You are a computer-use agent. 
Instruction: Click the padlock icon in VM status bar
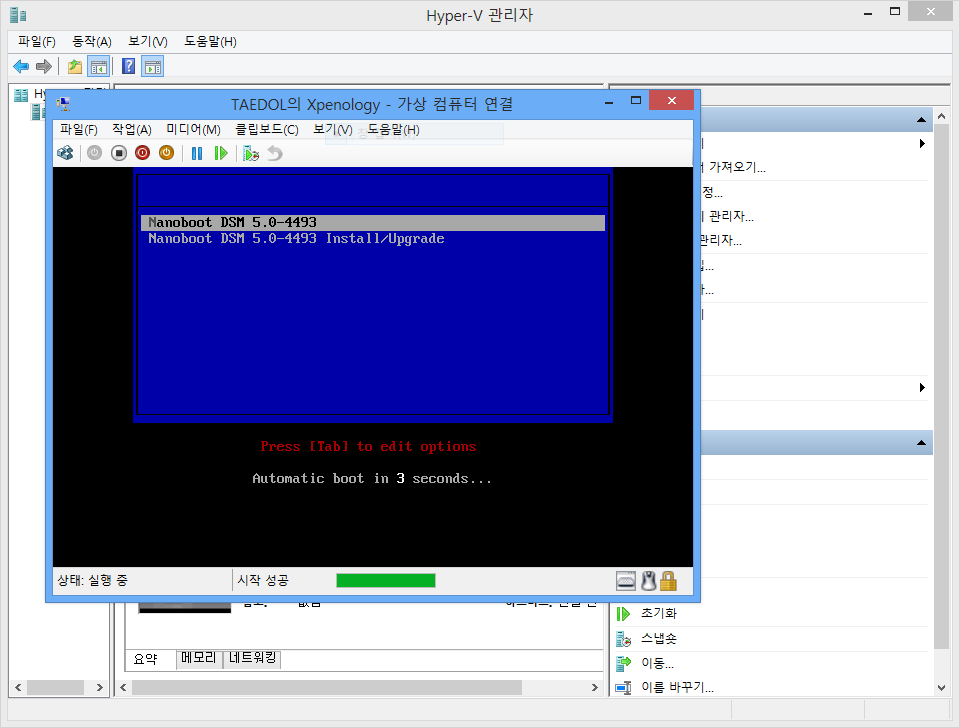click(669, 580)
